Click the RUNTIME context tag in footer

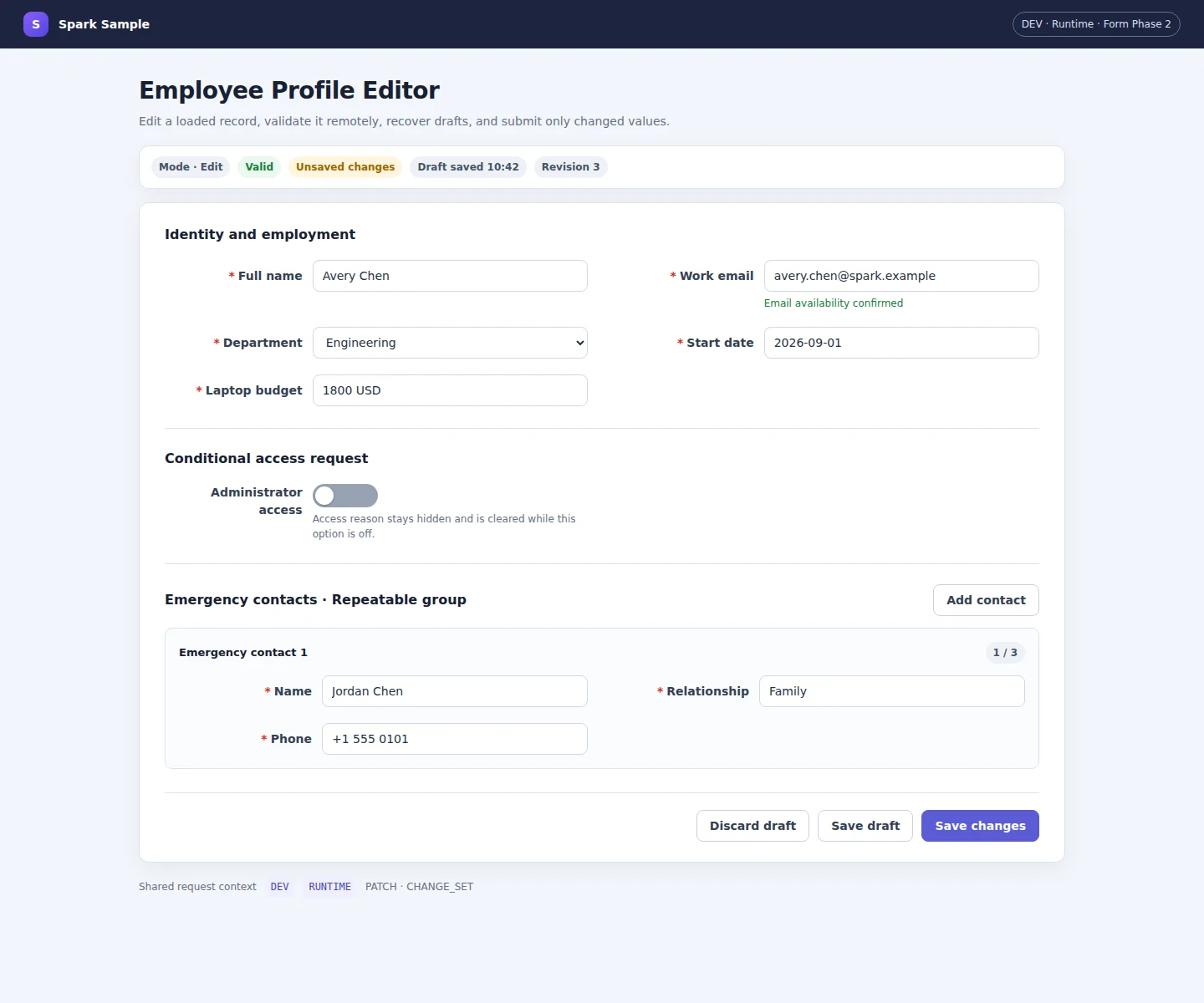pyautogui.click(x=329, y=887)
